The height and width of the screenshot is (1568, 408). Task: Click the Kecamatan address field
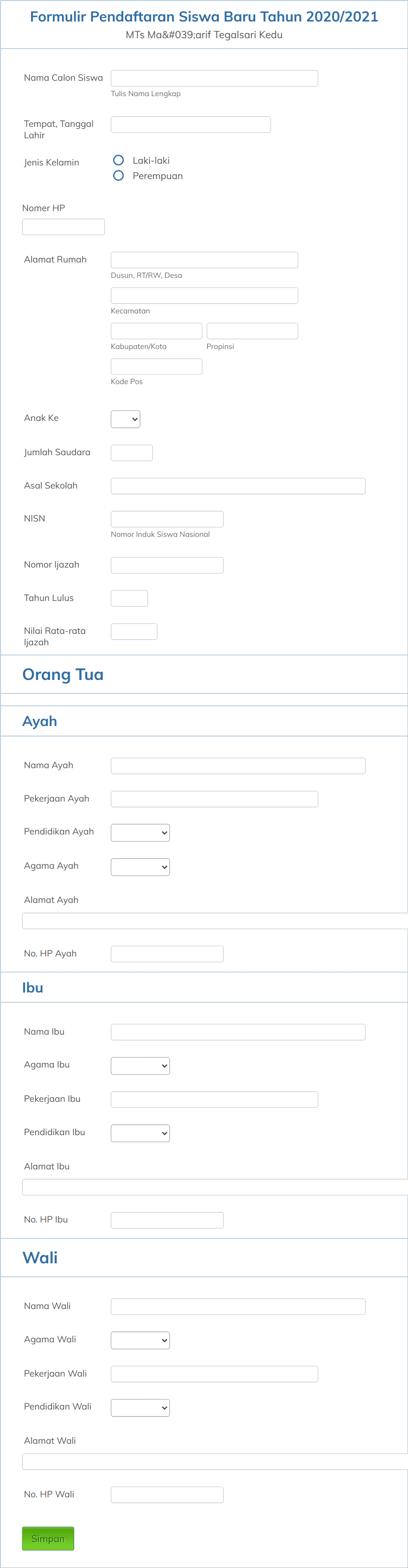click(x=204, y=295)
